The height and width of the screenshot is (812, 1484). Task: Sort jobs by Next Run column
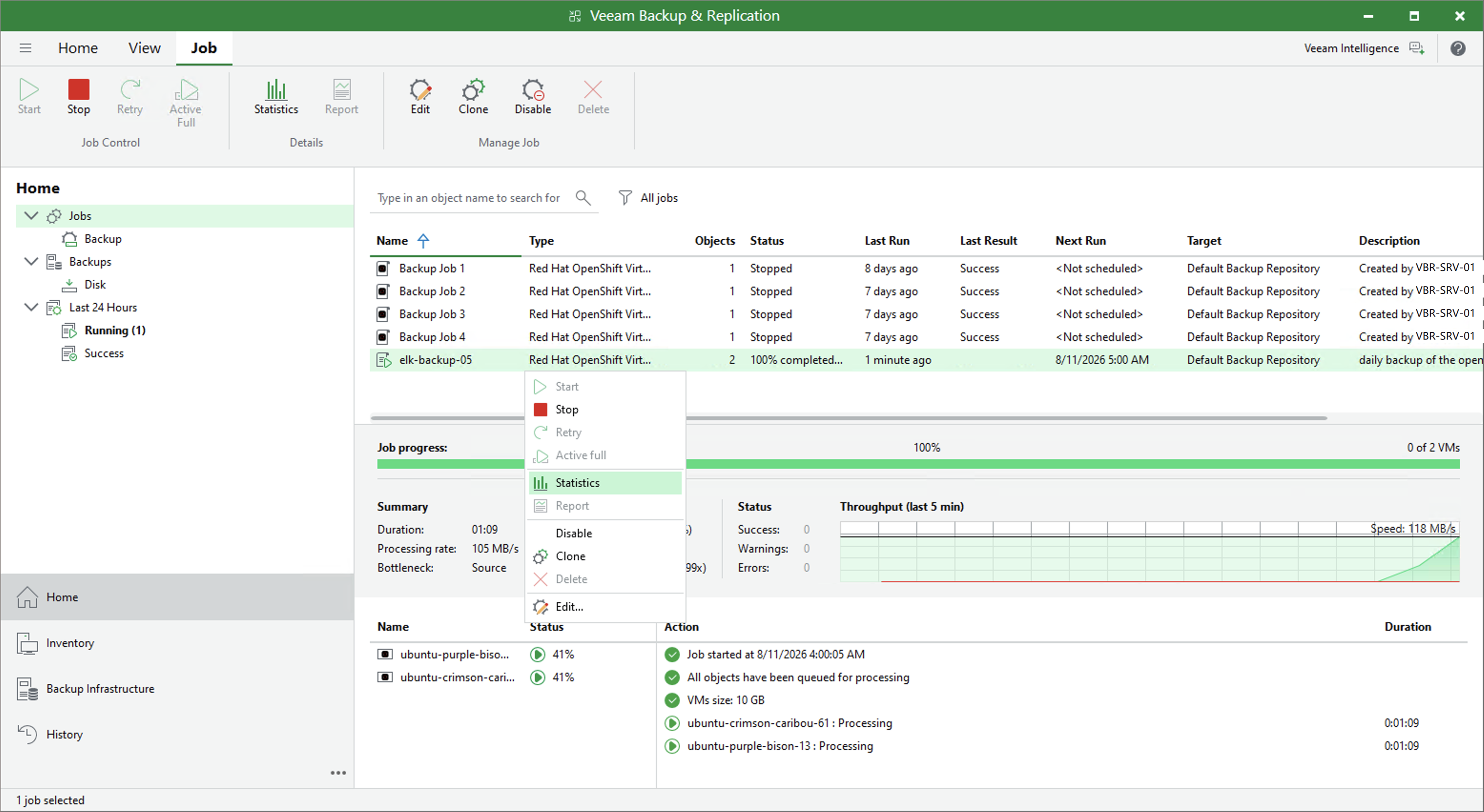pos(1081,241)
